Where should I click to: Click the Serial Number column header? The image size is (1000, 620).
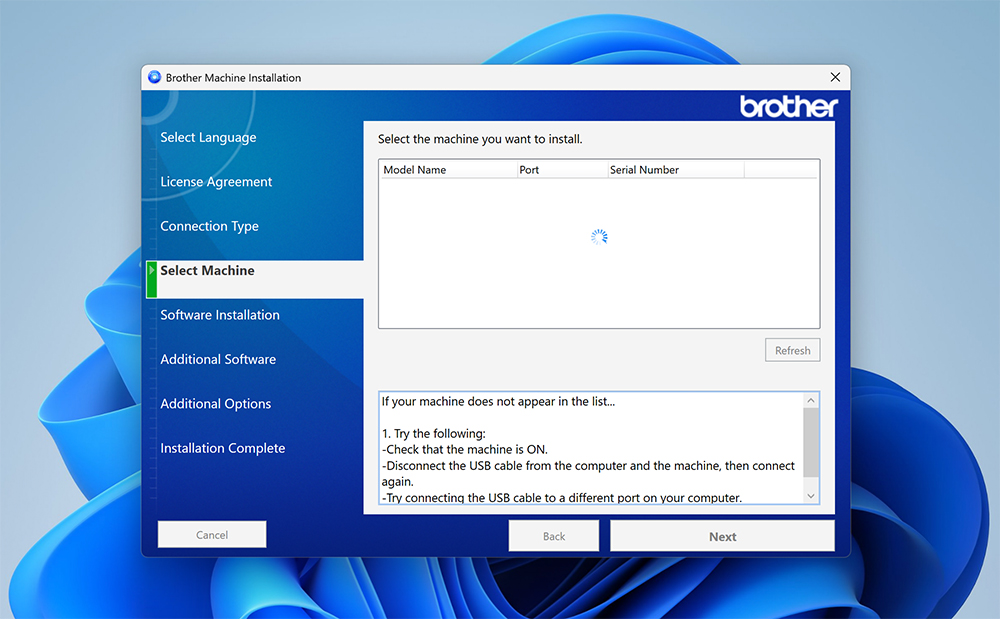click(675, 170)
